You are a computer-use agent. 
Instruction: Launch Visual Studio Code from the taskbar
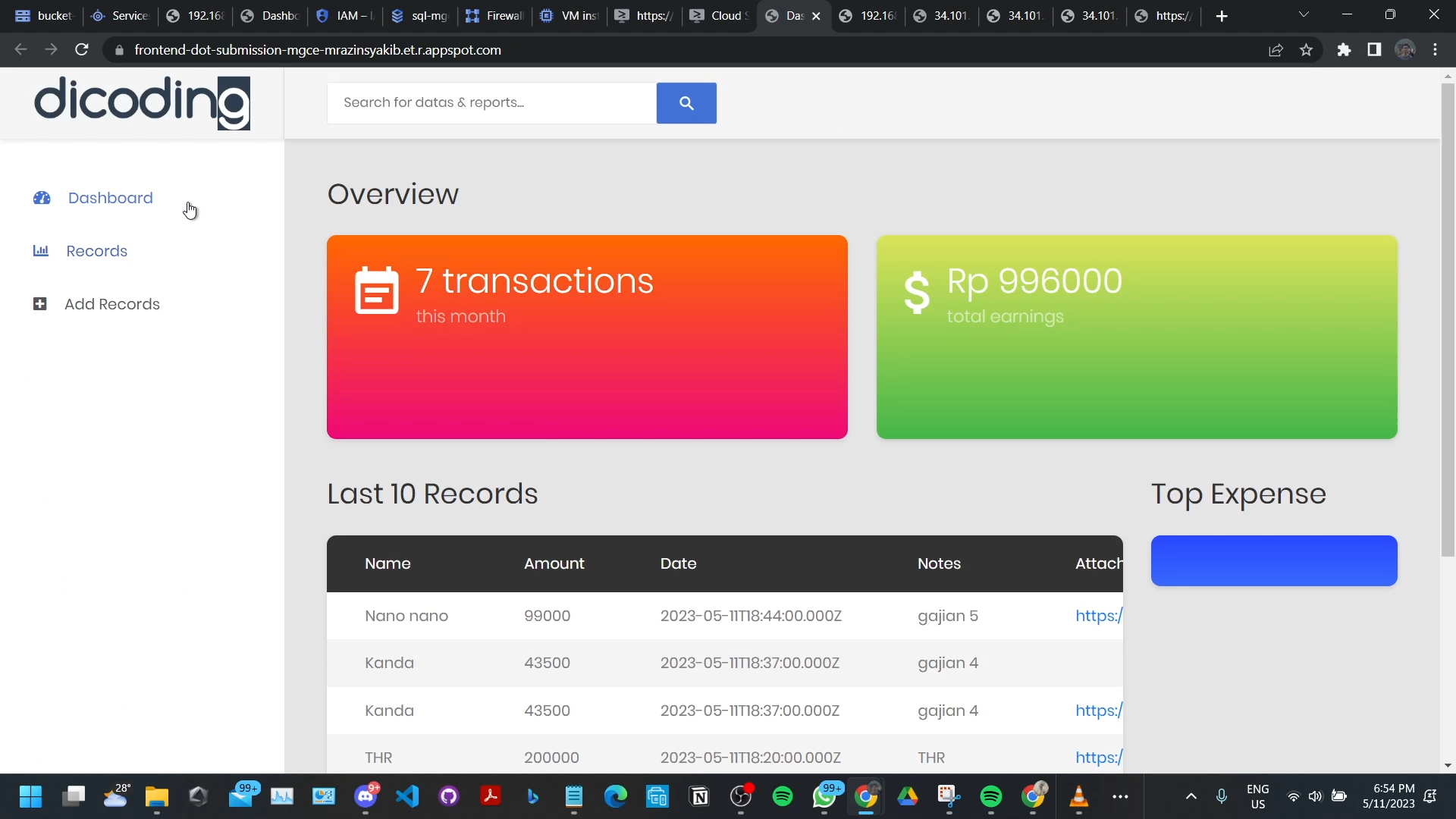[408, 796]
